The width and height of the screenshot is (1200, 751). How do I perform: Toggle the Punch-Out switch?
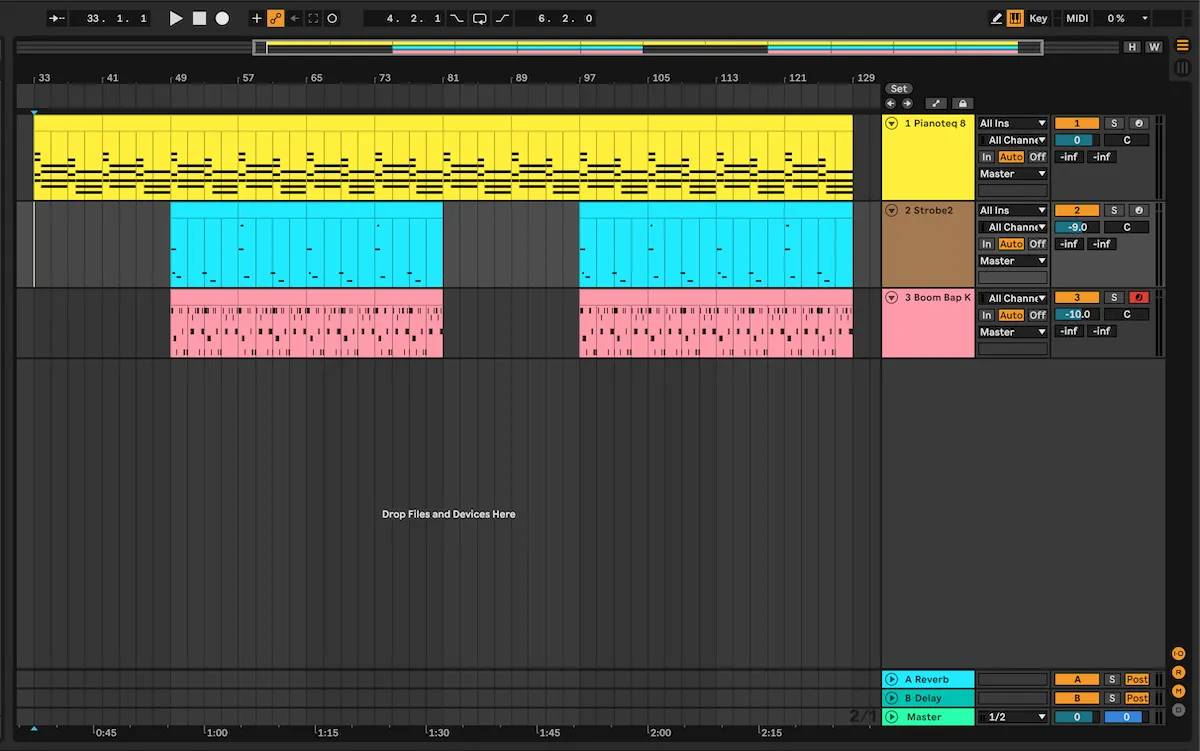502,18
